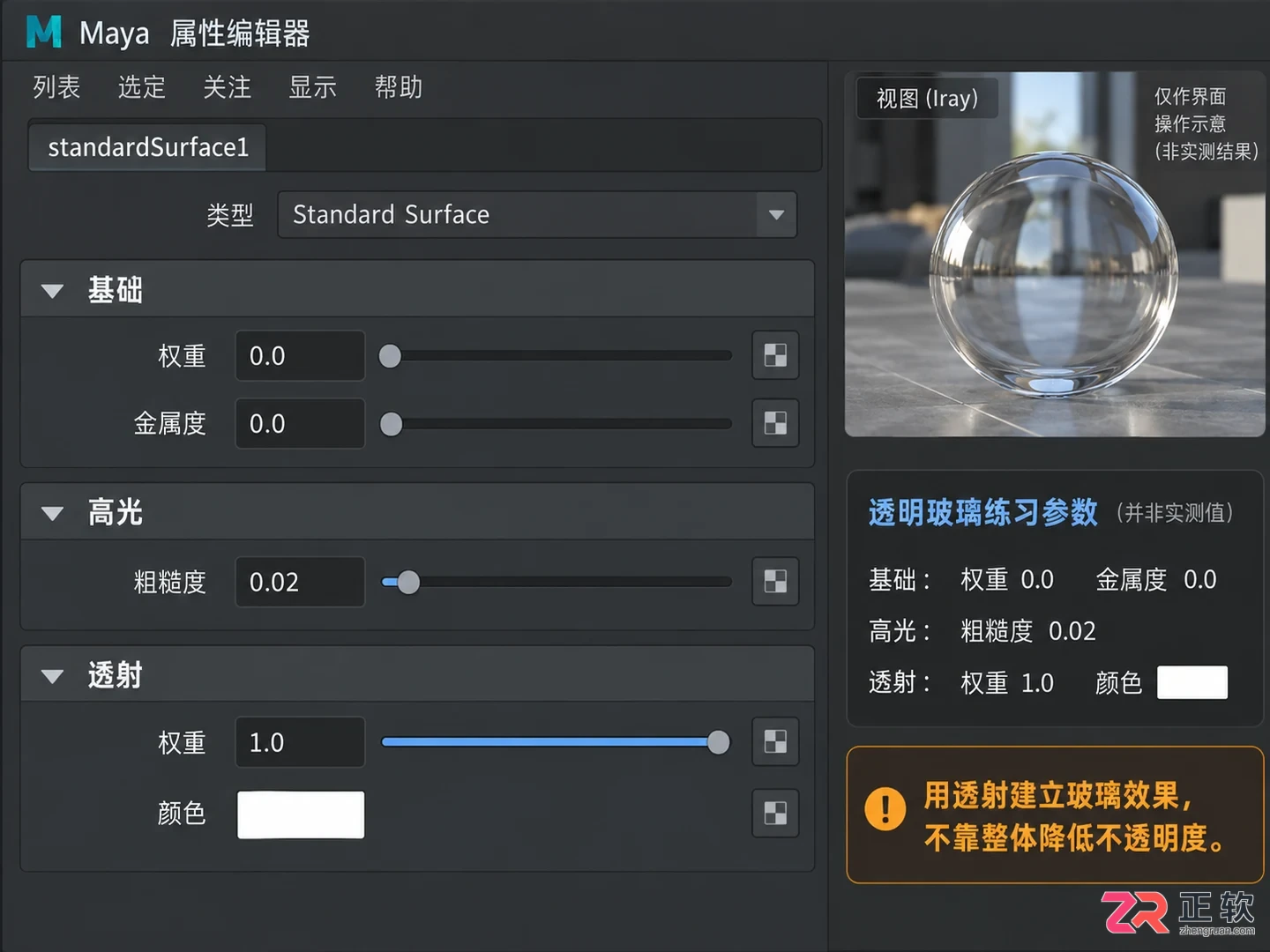The width and height of the screenshot is (1270, 952).
Task: Open the 选定 menu
Action: click(x=142, y=87)
